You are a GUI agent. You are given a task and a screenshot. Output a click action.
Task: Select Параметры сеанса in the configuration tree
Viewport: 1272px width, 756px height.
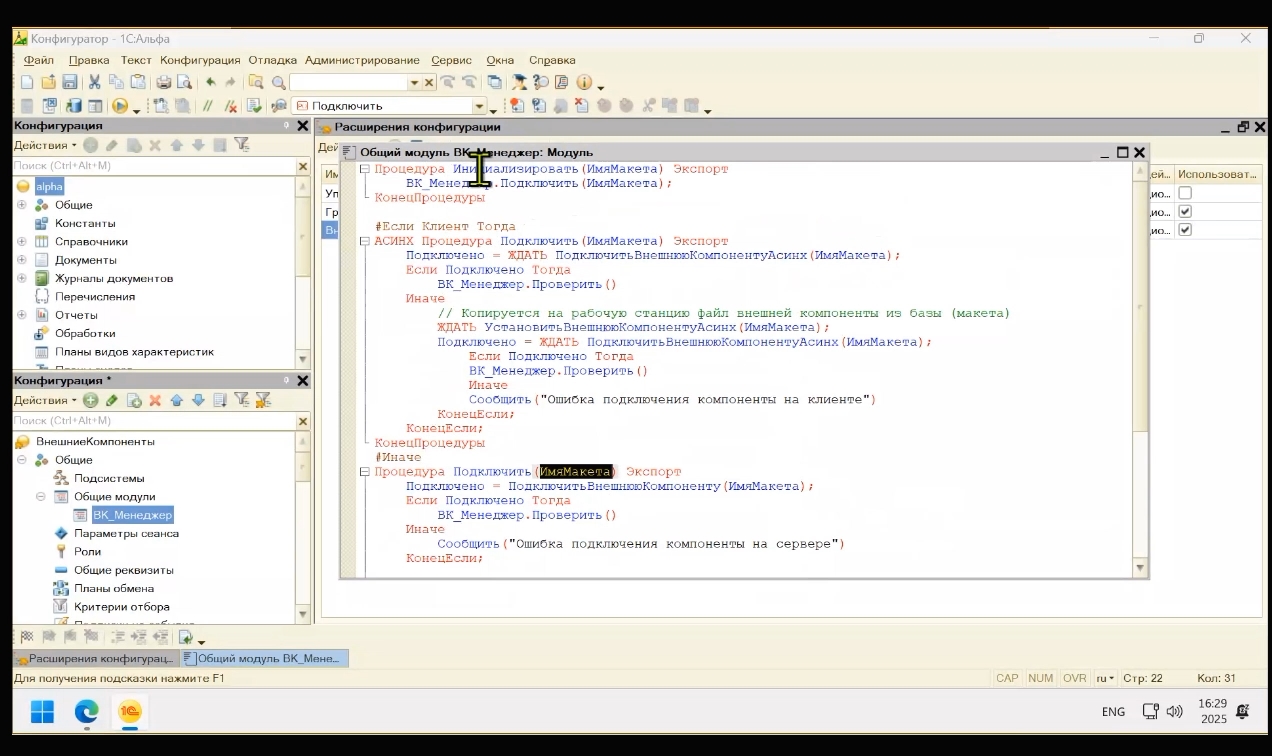[126, 533]
